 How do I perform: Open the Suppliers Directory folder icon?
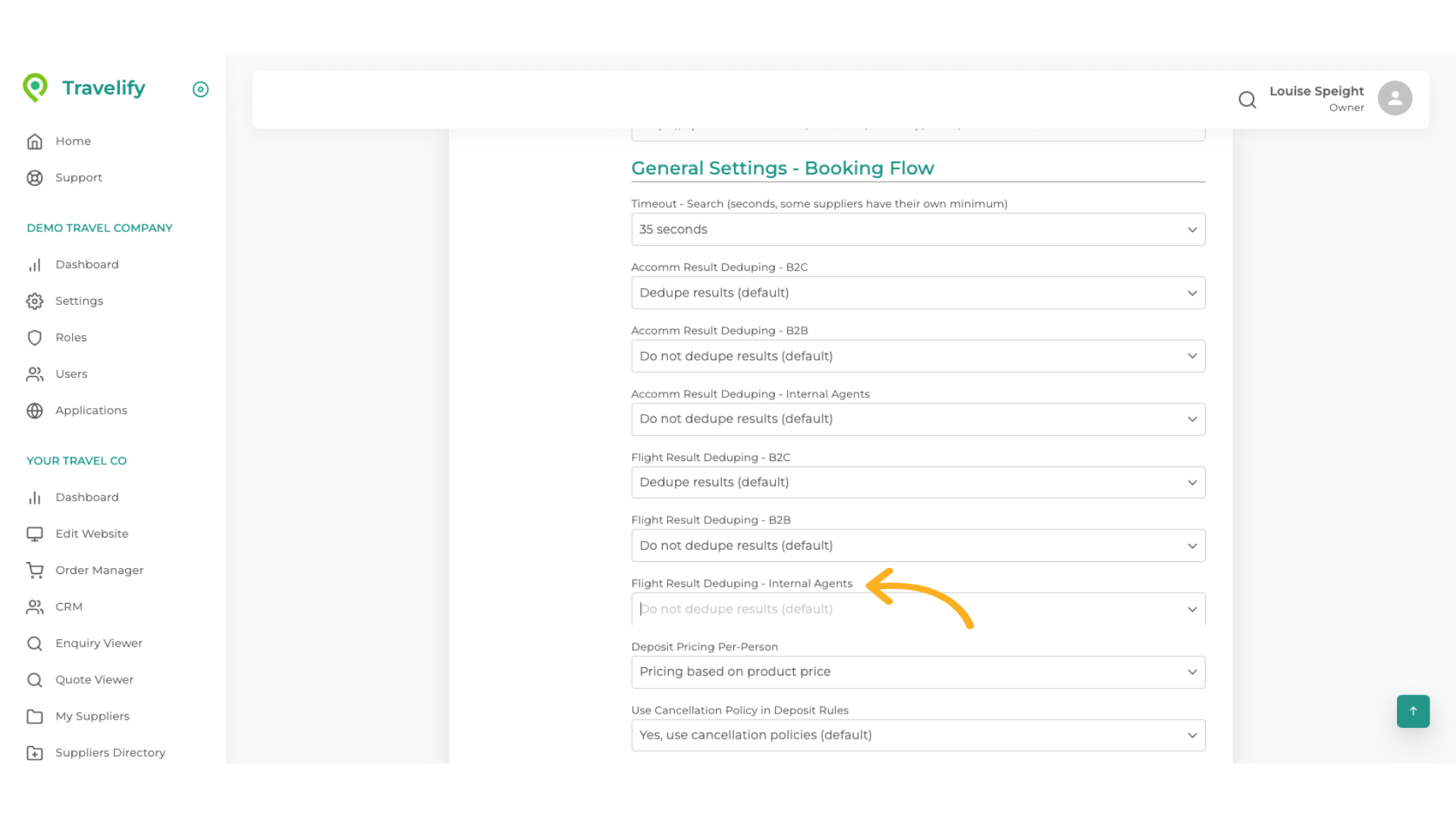point(35,752)
